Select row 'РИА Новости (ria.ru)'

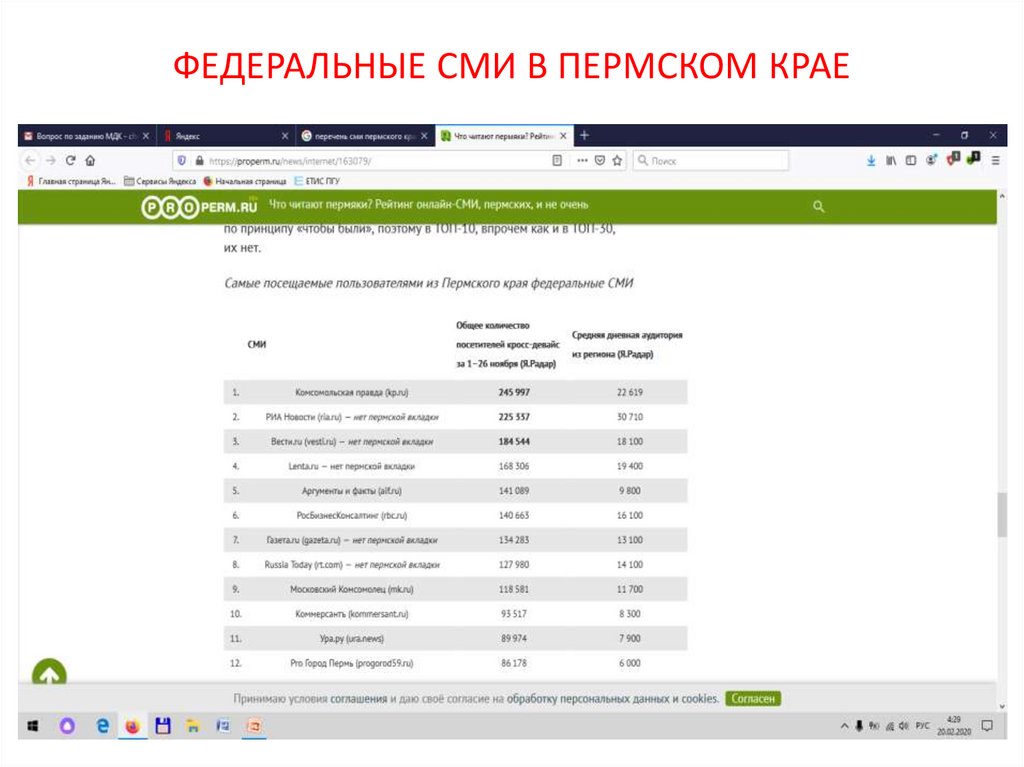455,417
